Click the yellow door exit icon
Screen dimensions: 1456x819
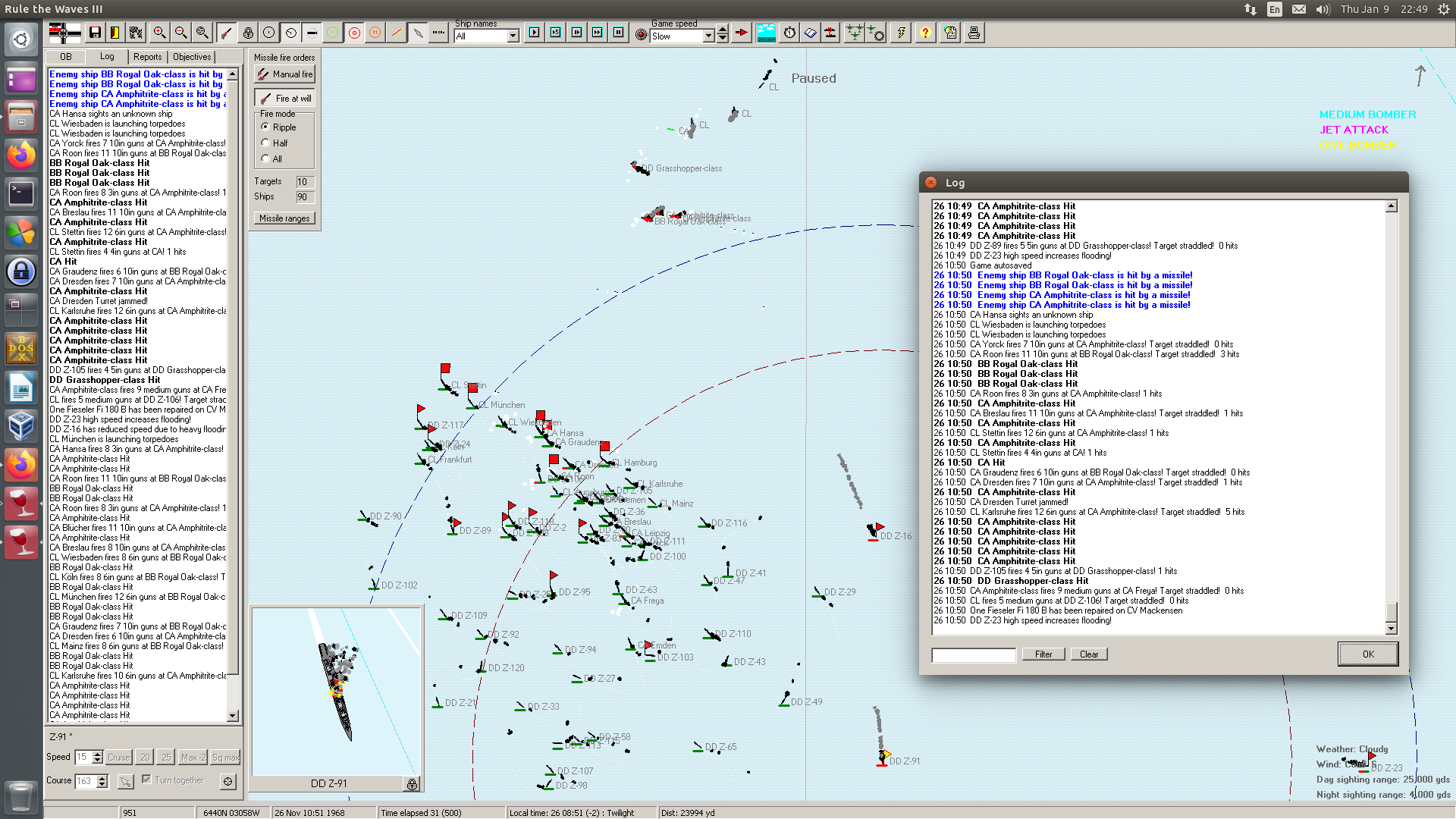point(115,33)
